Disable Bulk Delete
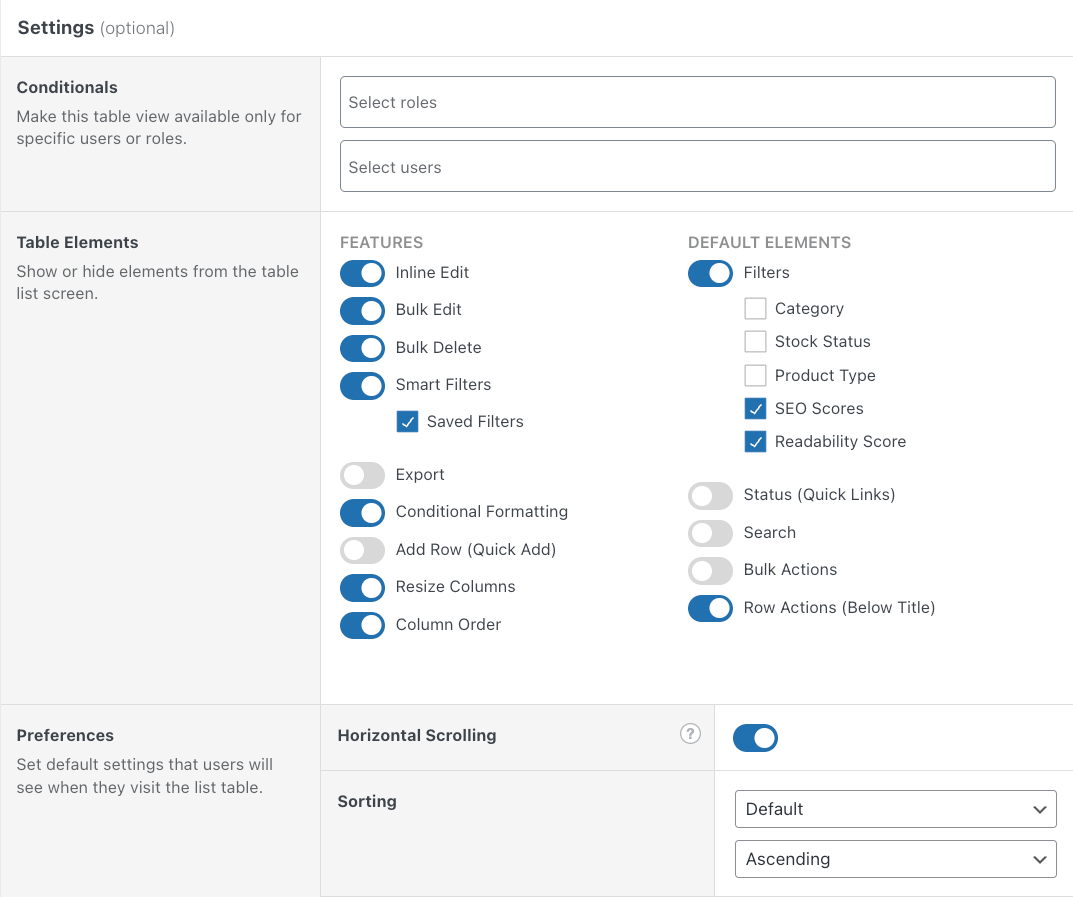This screenshot has height=897, width=1073. [362, 347]
